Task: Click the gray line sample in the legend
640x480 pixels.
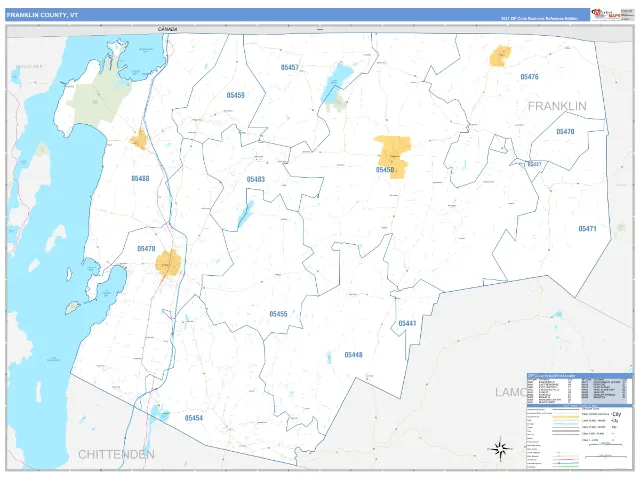Action: pyautogui.click(x=565, y=431)
